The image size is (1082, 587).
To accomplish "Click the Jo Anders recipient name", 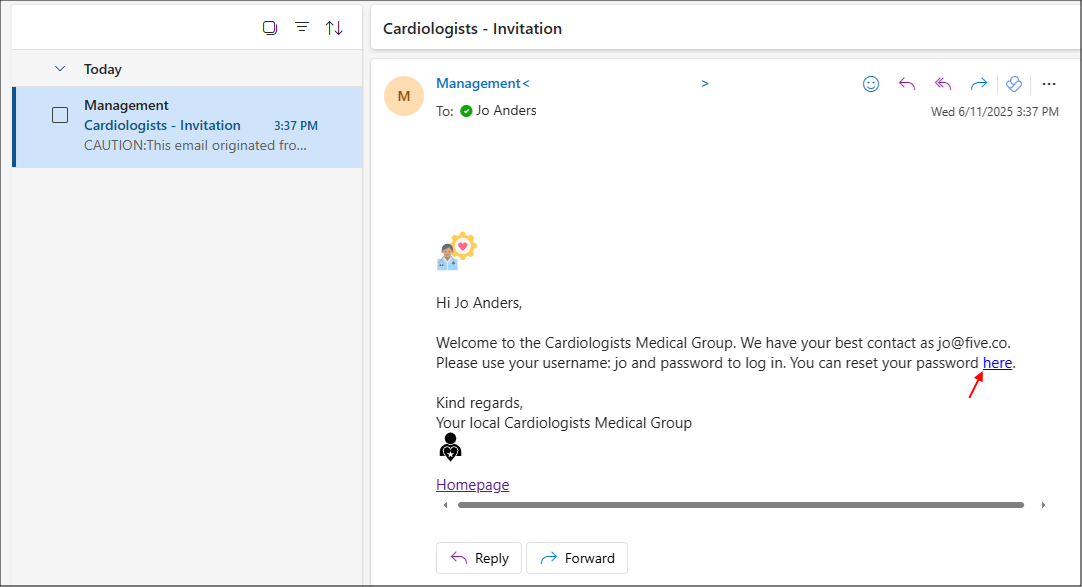I will 506,111.
